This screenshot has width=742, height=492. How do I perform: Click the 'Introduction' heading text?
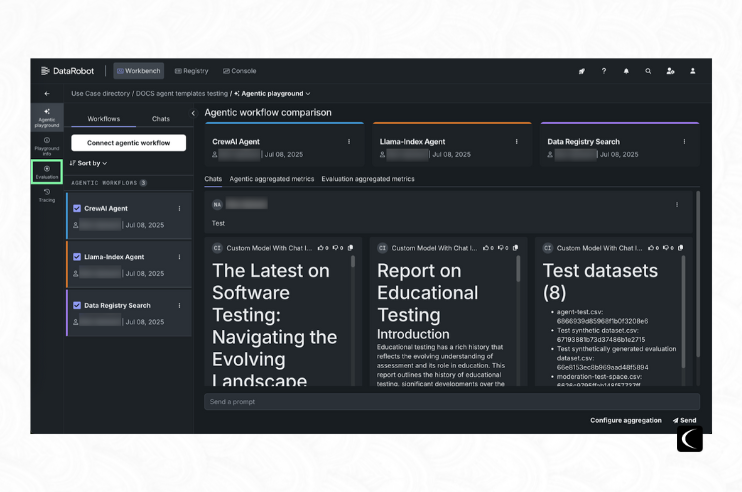point(413,334)
